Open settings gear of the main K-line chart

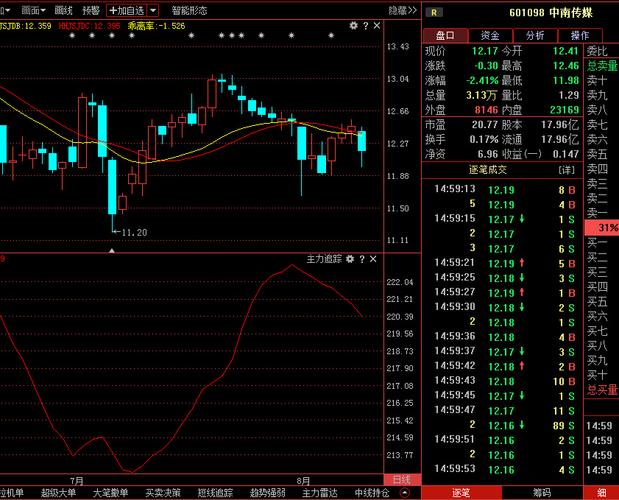click(x=354, y=26)
